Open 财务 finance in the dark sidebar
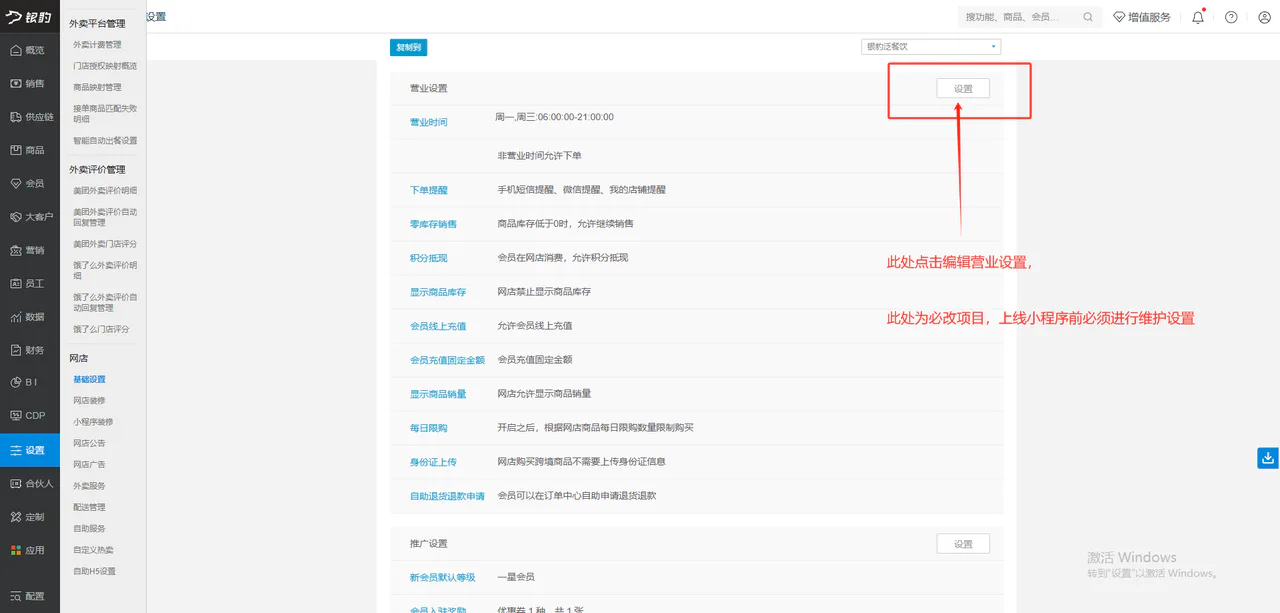 (30, 350)
